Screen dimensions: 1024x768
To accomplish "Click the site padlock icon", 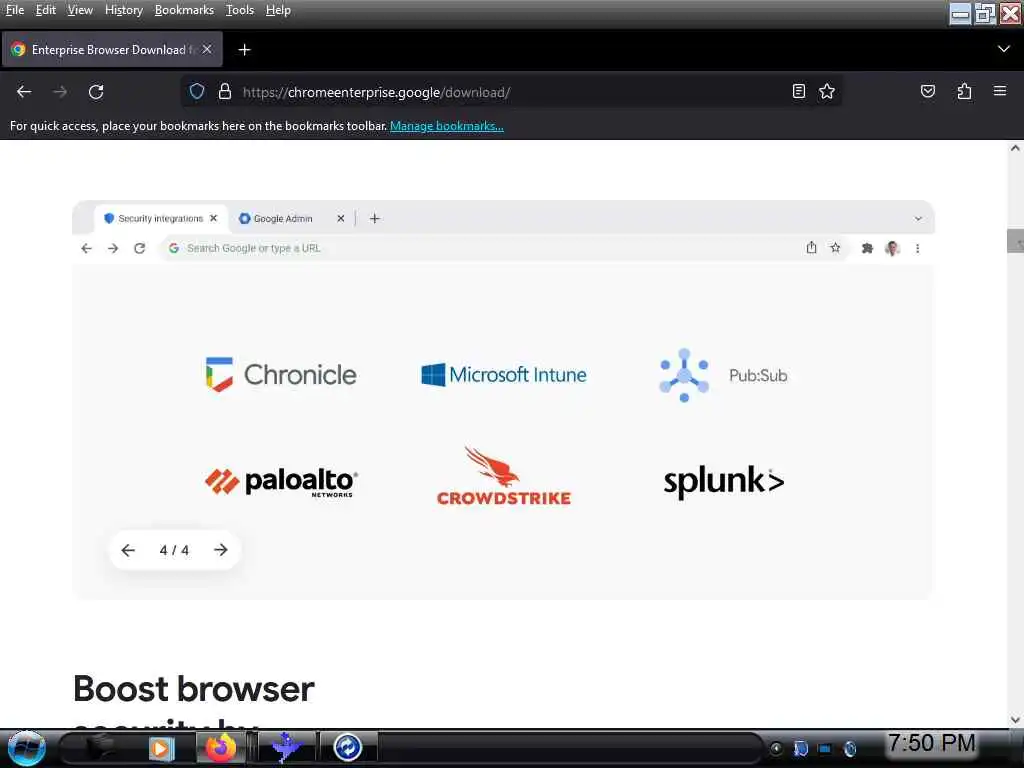I will click(x=225, y=91).
